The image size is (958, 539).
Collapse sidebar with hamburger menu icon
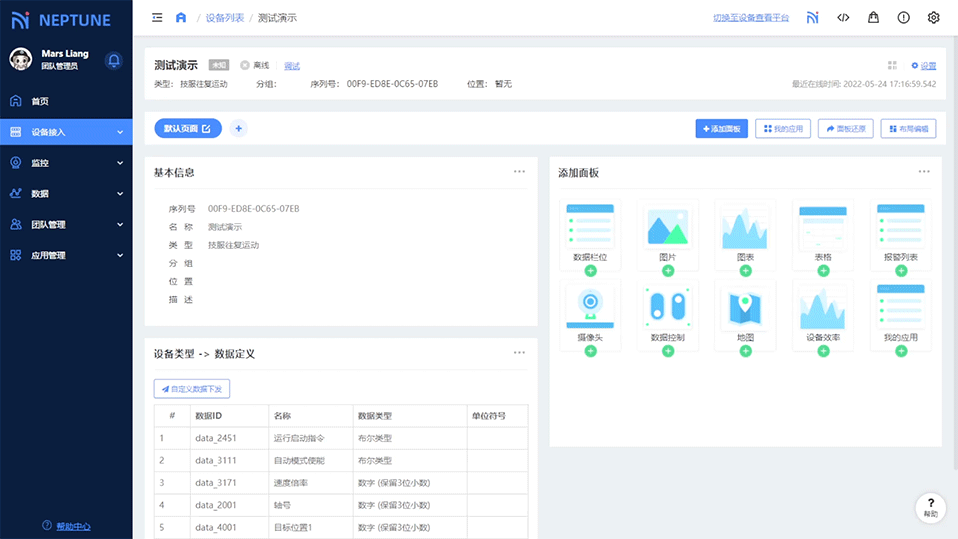[x=157, y=18]
